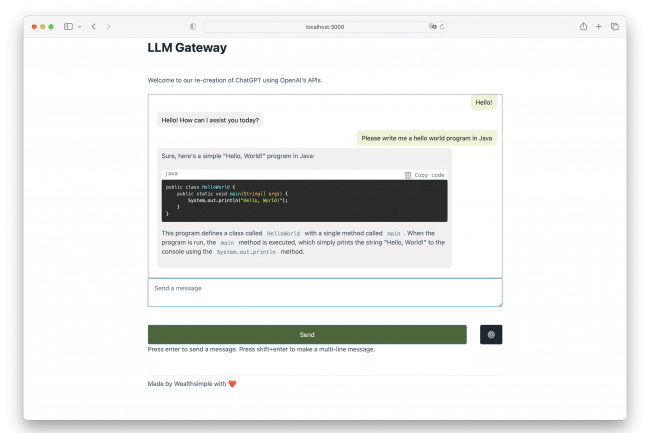Show the tab overview
The width and height of the screenshot is (650, 433).
tap(615, 26)
